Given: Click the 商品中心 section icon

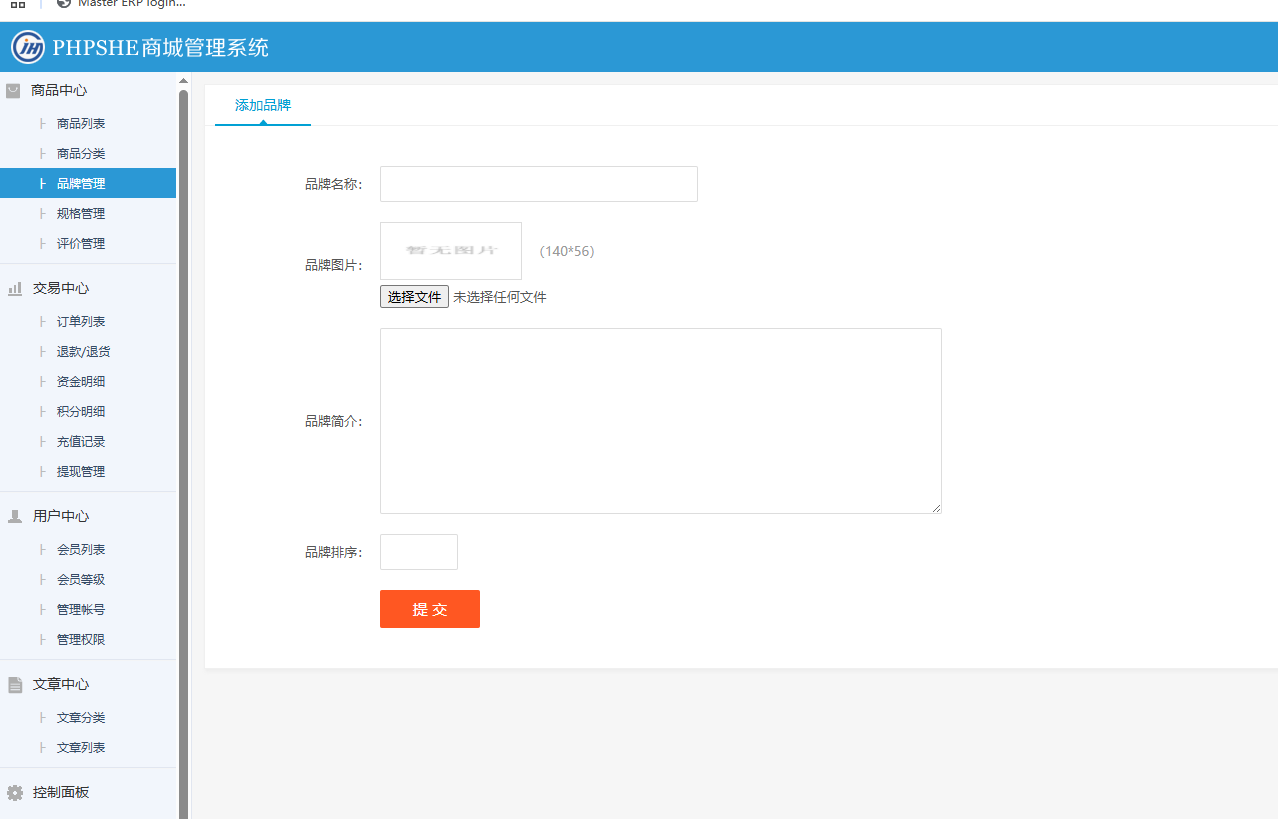Looking at the screenshot, I should [x=14, y=90].
